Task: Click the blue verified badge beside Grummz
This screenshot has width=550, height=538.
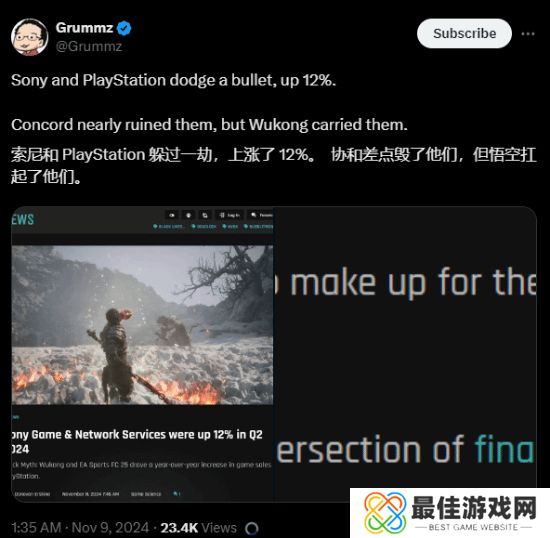Action: 124,28
